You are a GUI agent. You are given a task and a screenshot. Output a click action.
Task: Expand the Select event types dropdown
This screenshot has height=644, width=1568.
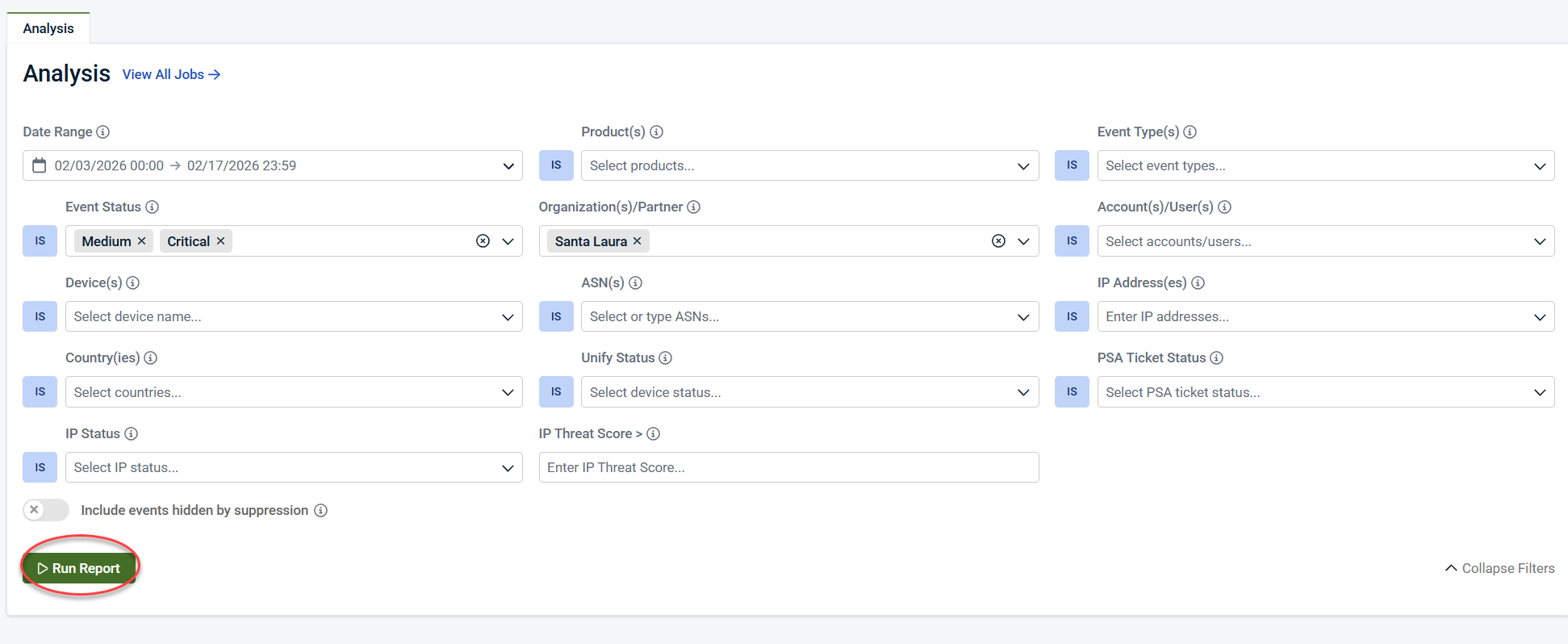point(1325,165)
